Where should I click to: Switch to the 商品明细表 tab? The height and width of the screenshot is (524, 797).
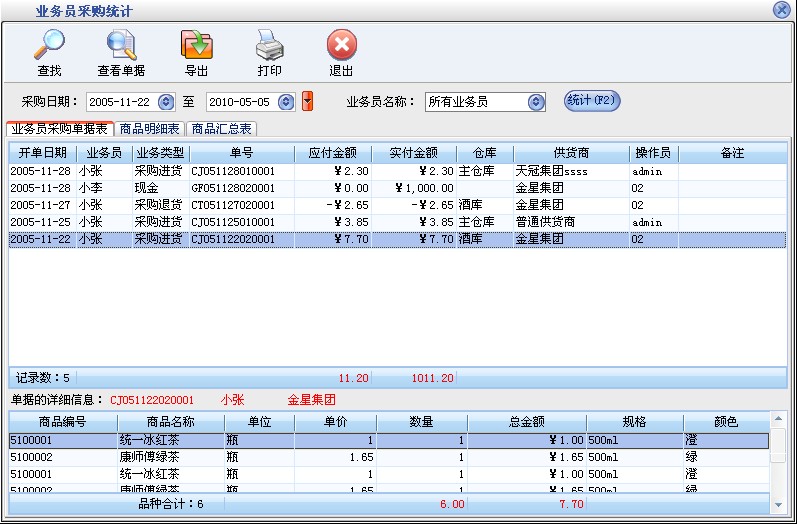click(150, 129)
